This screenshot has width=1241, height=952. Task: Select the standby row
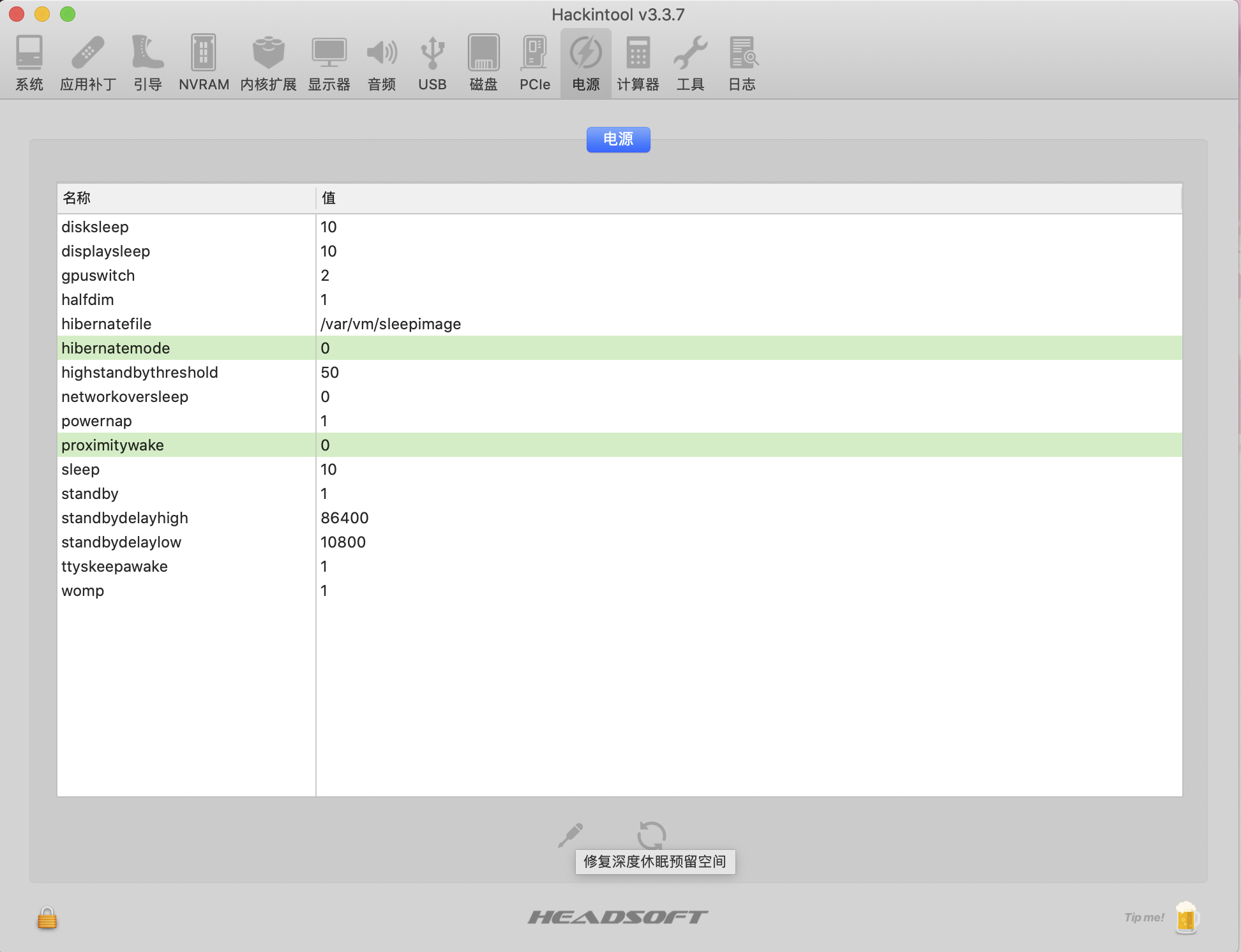[x=619, y=493]
